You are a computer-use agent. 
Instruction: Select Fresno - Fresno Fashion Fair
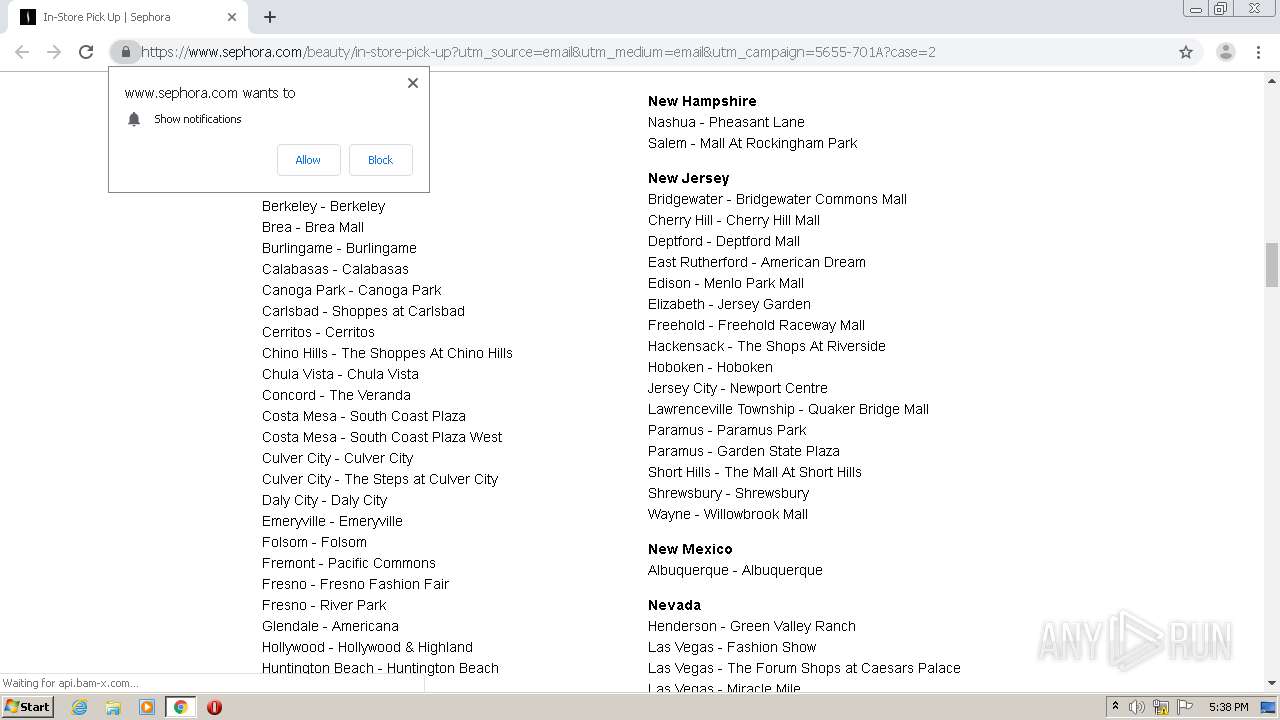(355, 584)
